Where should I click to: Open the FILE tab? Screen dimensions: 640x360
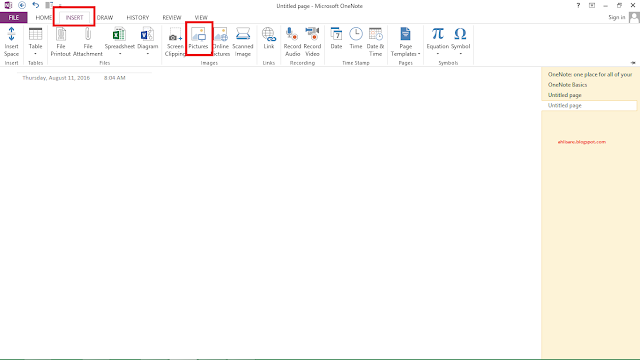(13, 18)
